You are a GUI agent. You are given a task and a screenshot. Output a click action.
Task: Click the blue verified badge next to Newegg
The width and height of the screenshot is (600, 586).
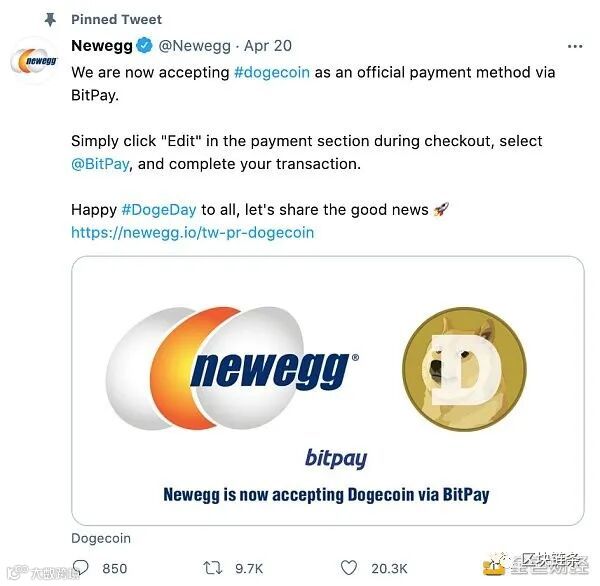coord(144,46)
